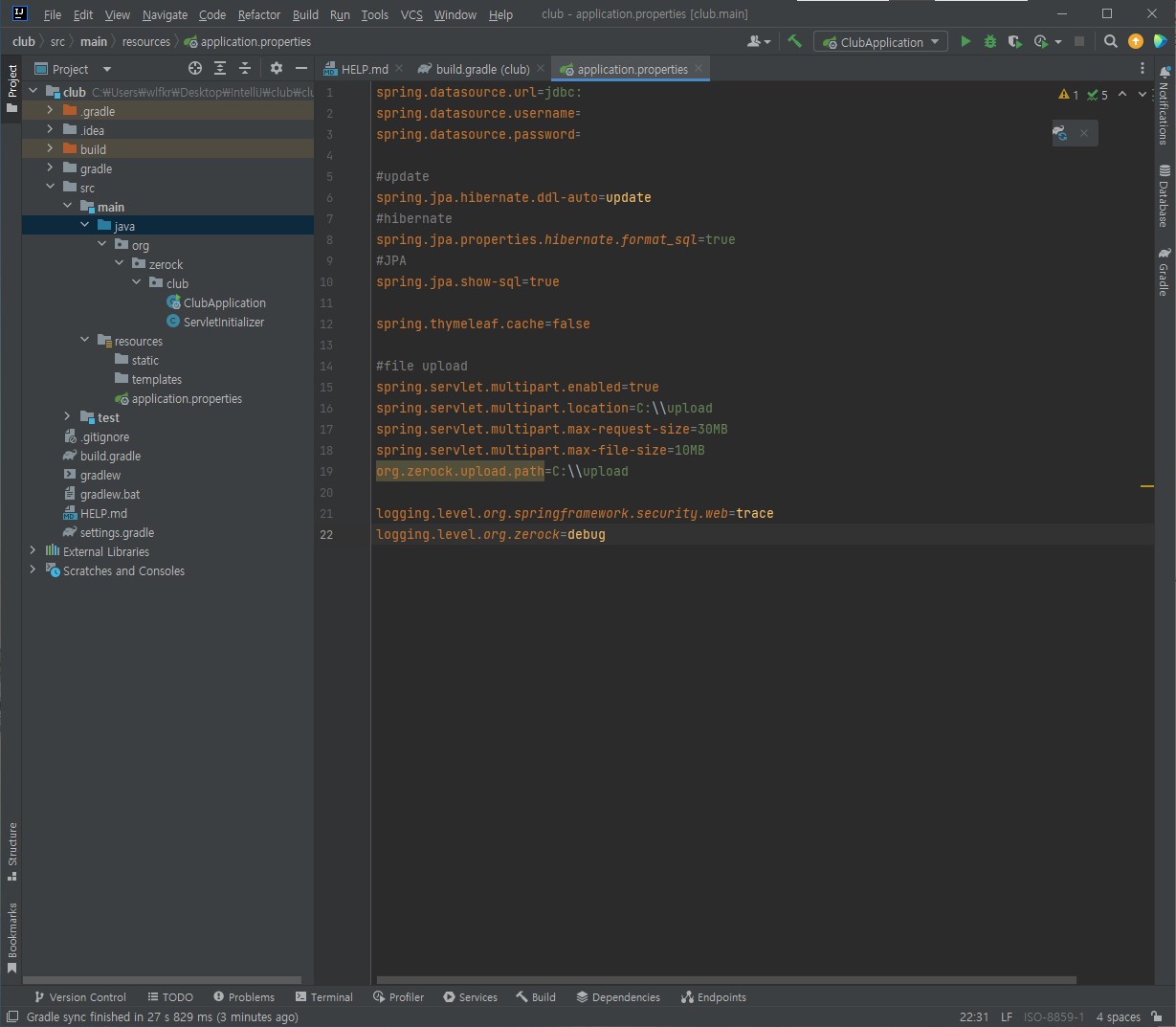Click the 4 spaces indent indicator
The width and height of the screenshot is (1176, 1027).
click(1118, 1016)
